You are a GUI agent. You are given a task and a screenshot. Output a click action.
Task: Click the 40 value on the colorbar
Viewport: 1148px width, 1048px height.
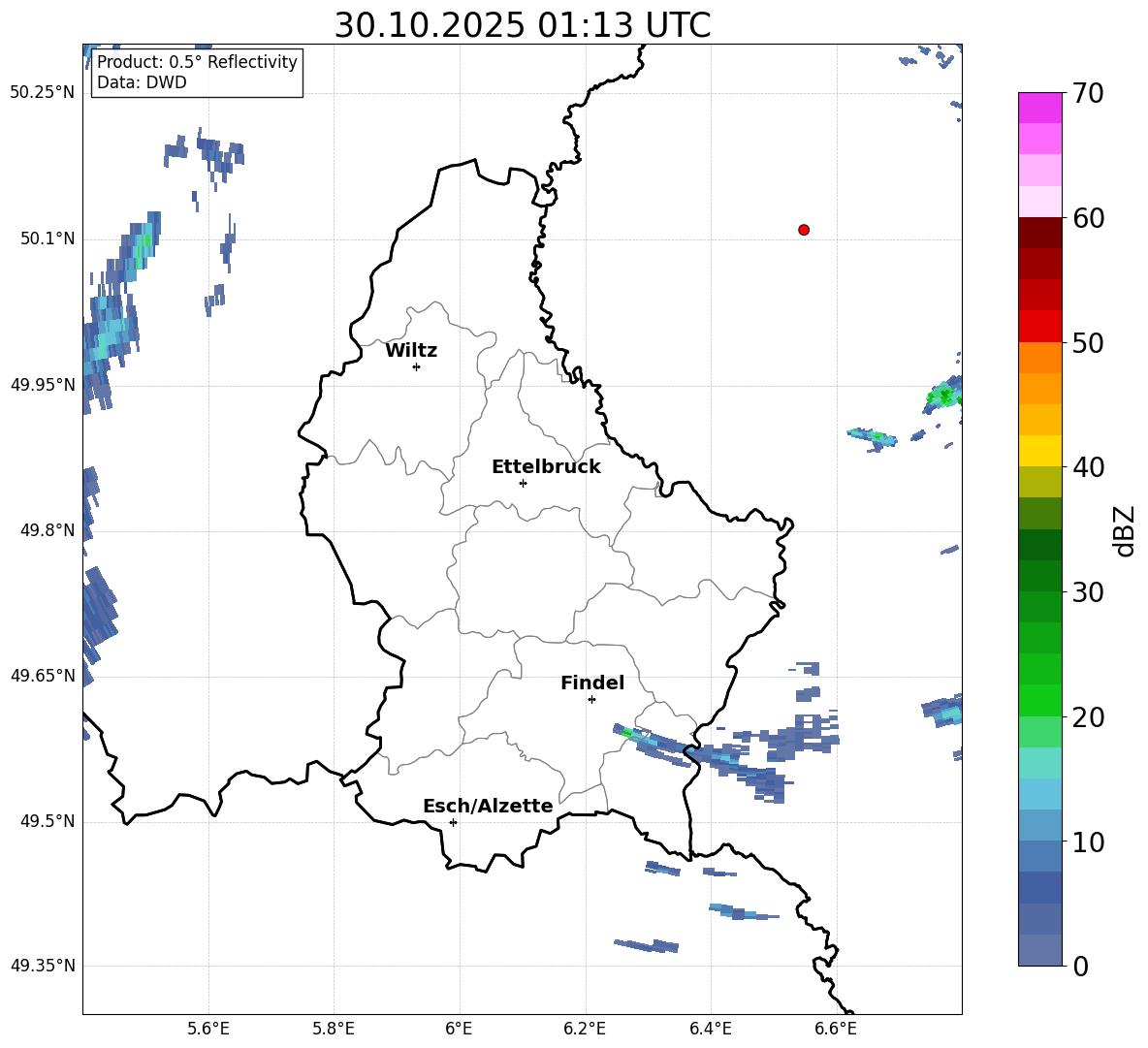click(1088, 467)
